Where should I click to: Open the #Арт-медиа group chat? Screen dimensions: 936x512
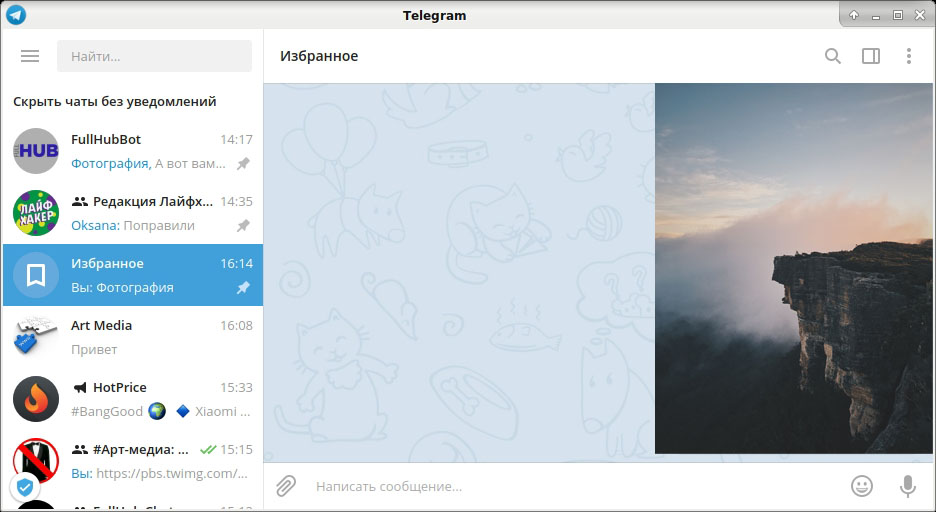pyautogui.click(x=133, y=461)
